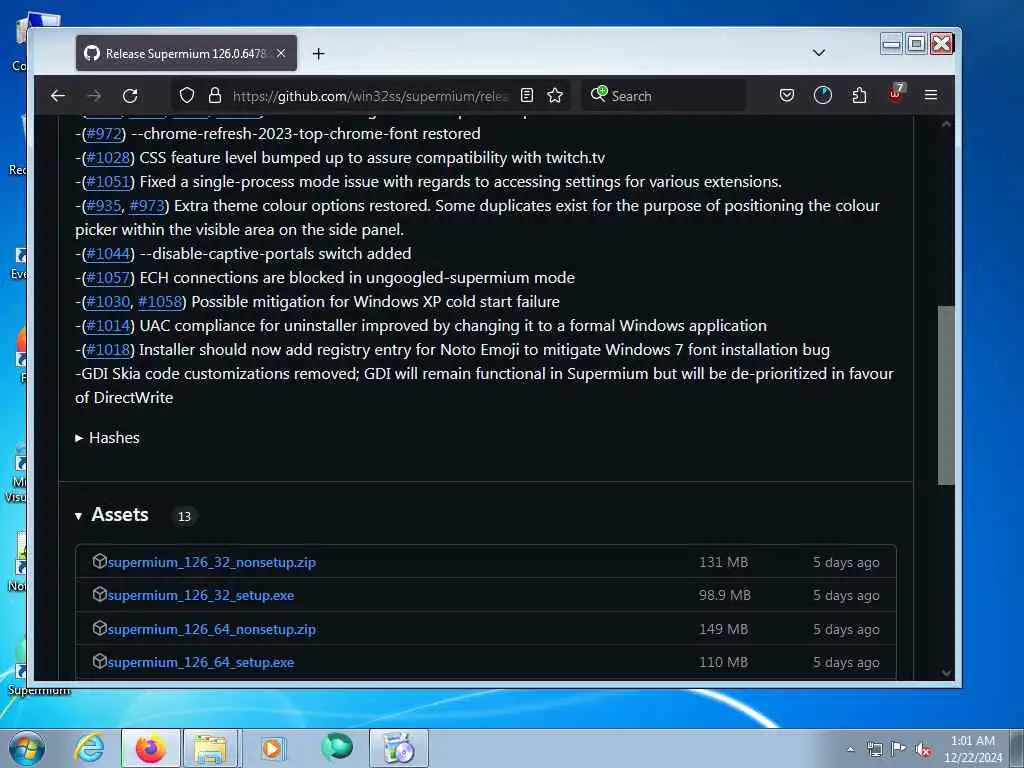Screen dimensions: 1024x768
Task: Click the 98.9 MB size text
Action: tap(724, 596)
